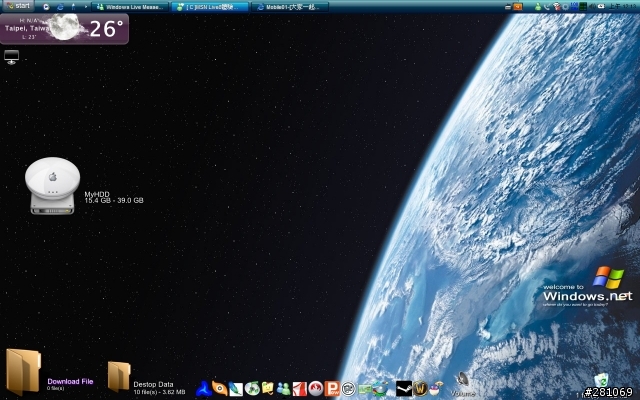Image resolution: width=640 pixels, height=400 pixels.
Task: Open the round white circle dock icon
Action: [x=348, y=389]
